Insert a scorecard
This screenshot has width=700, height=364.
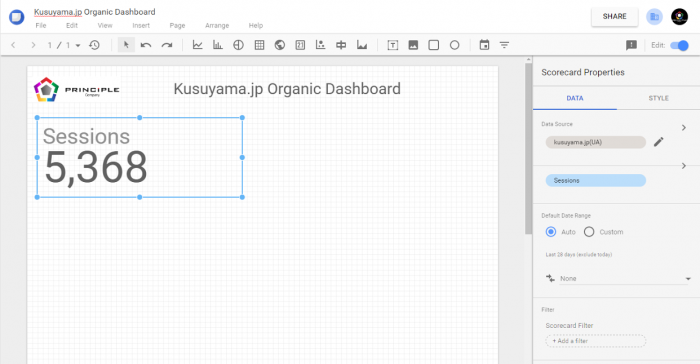300,45
